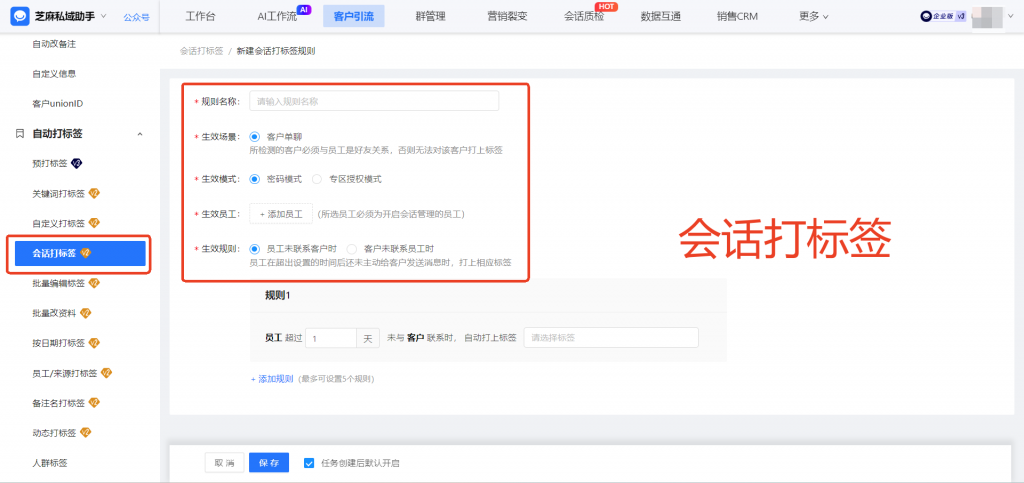Click the badge icon beside 备注名打标签
Image resolution: width=1024 pixels, height=483 pixels.
(93, 403)
